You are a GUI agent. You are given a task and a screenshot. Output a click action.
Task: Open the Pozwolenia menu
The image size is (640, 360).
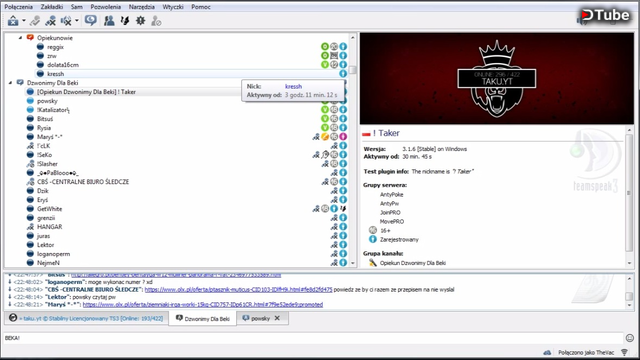(x=105, y=7)
